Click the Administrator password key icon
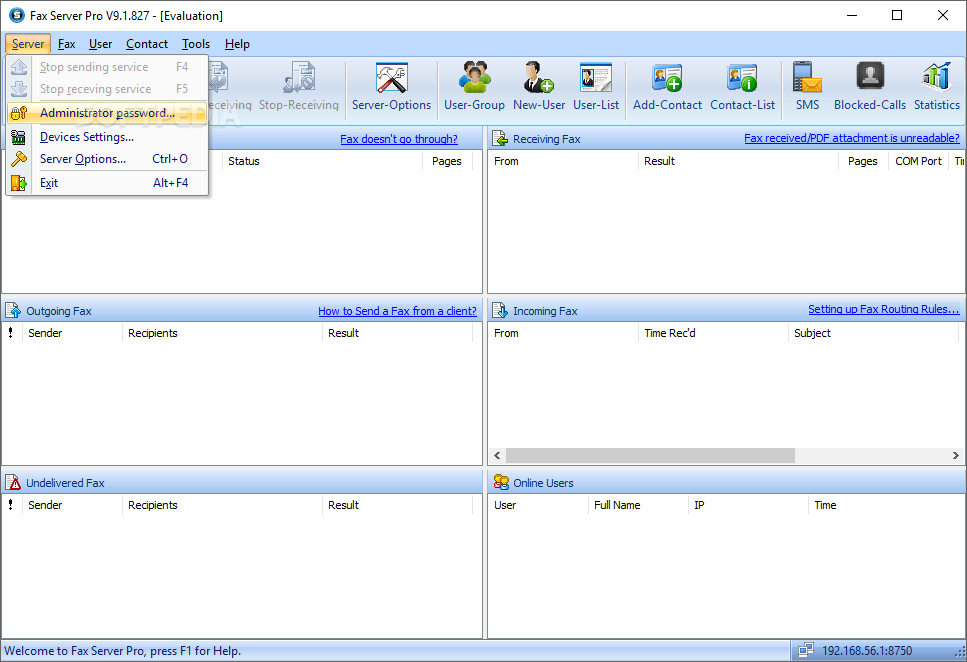 [19, 113]
